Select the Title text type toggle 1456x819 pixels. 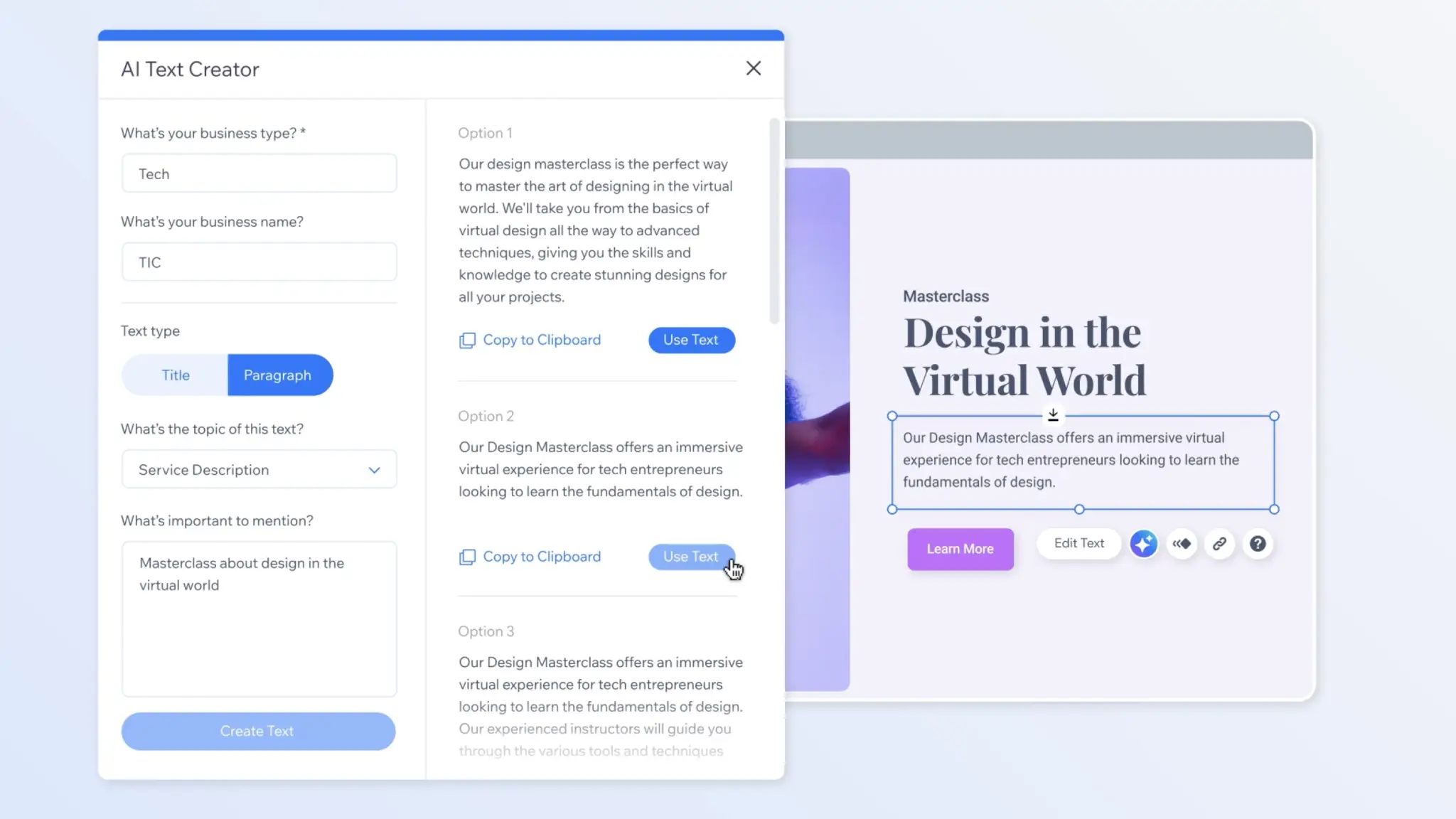(175, 374)
